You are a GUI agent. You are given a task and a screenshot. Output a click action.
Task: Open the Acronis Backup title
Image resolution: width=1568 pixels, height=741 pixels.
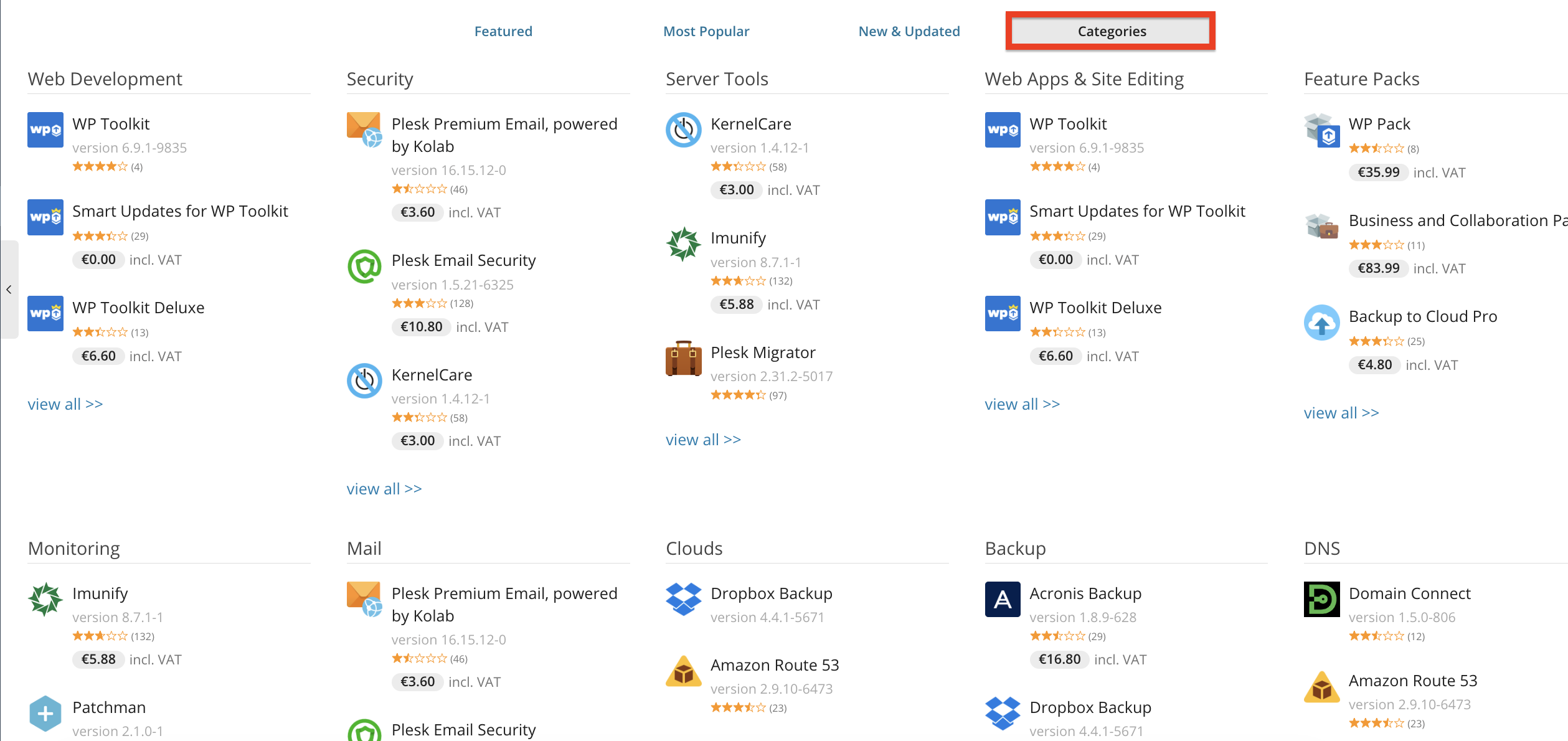[1085, 593]
